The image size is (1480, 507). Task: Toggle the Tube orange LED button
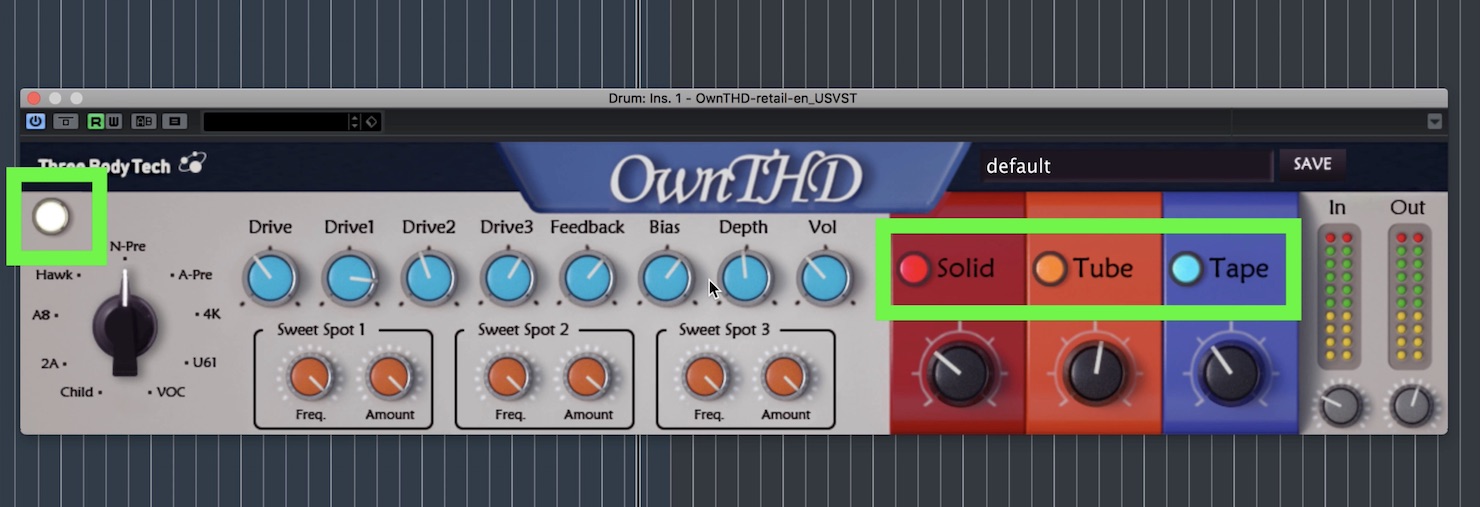tap(1050, 269)
